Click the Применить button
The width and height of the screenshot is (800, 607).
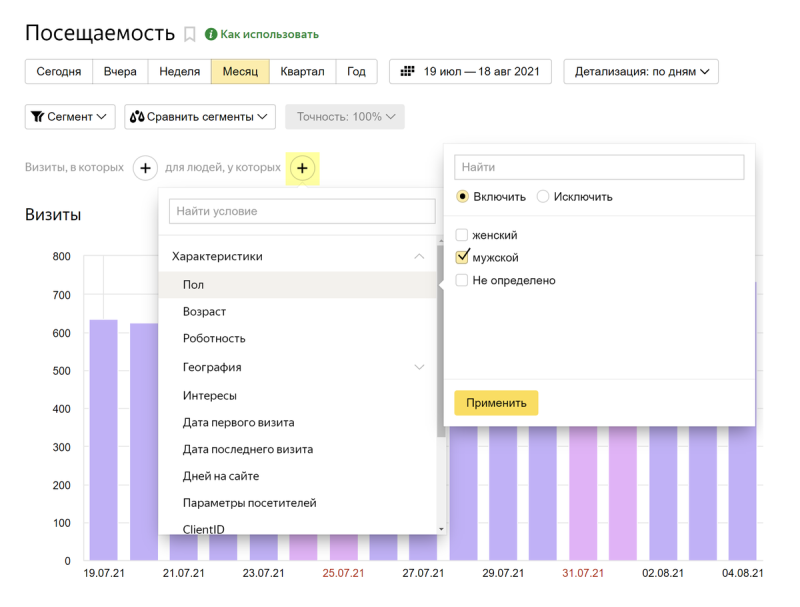coord(496,403)
